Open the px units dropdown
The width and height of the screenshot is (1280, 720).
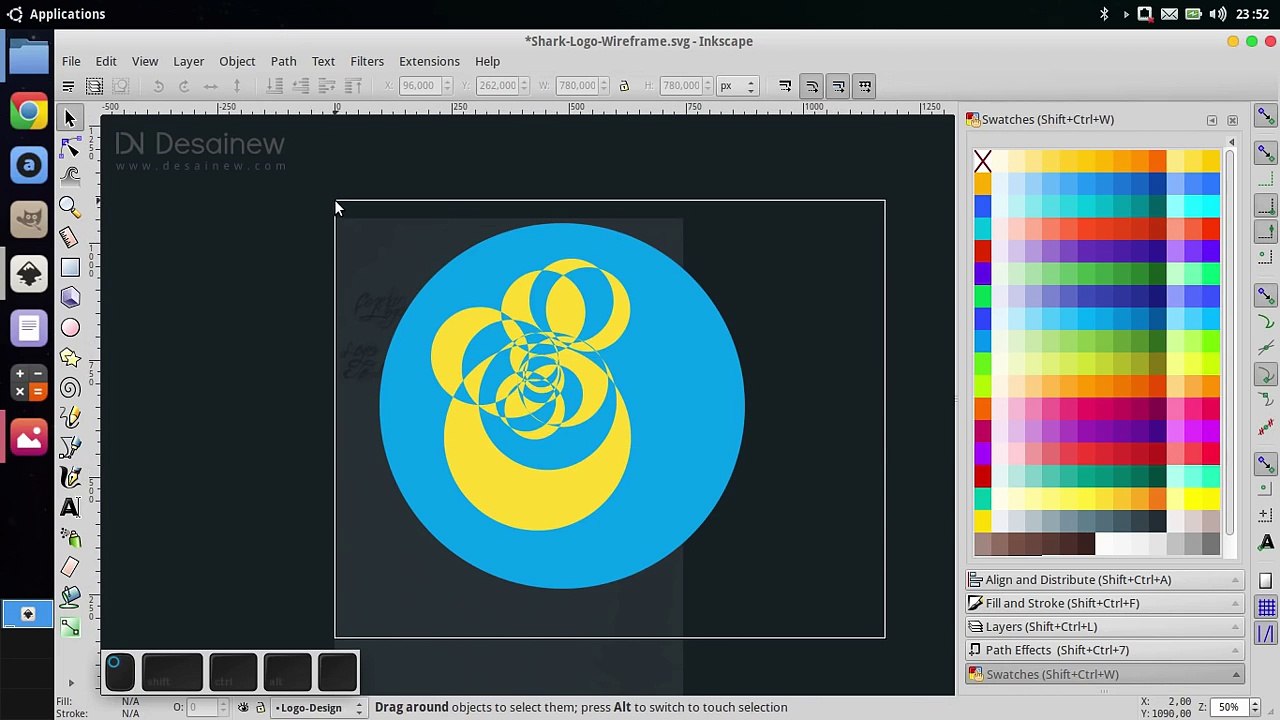click(x=738, y=86)
